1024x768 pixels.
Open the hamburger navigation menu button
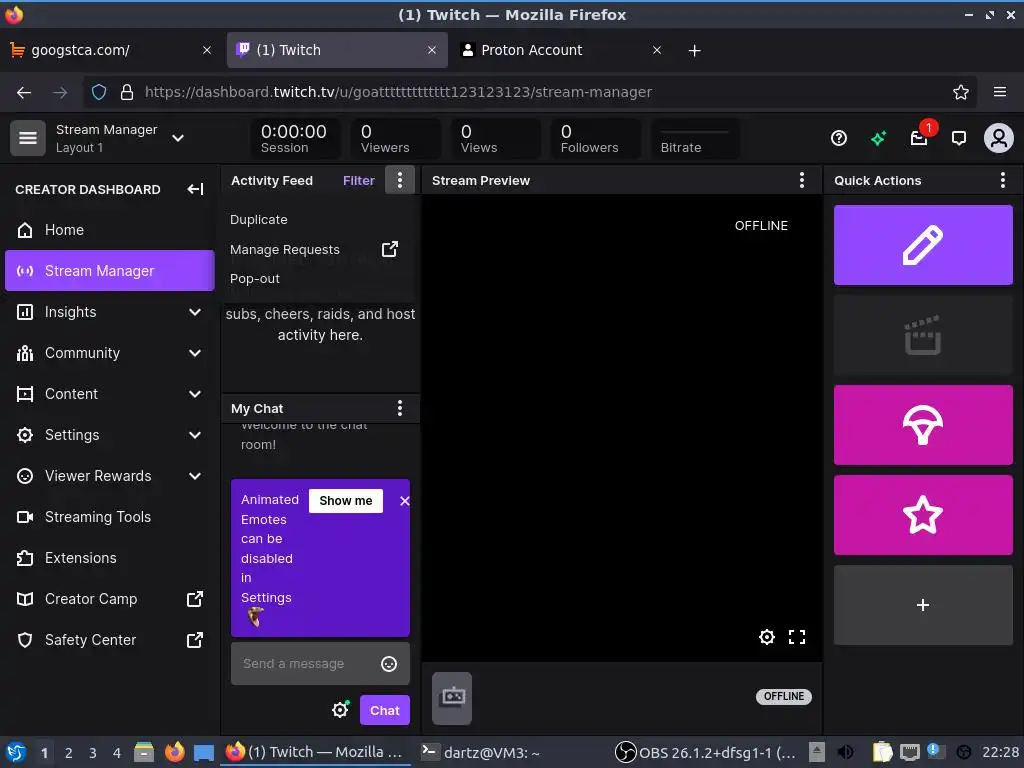click(x=27, y=138)
